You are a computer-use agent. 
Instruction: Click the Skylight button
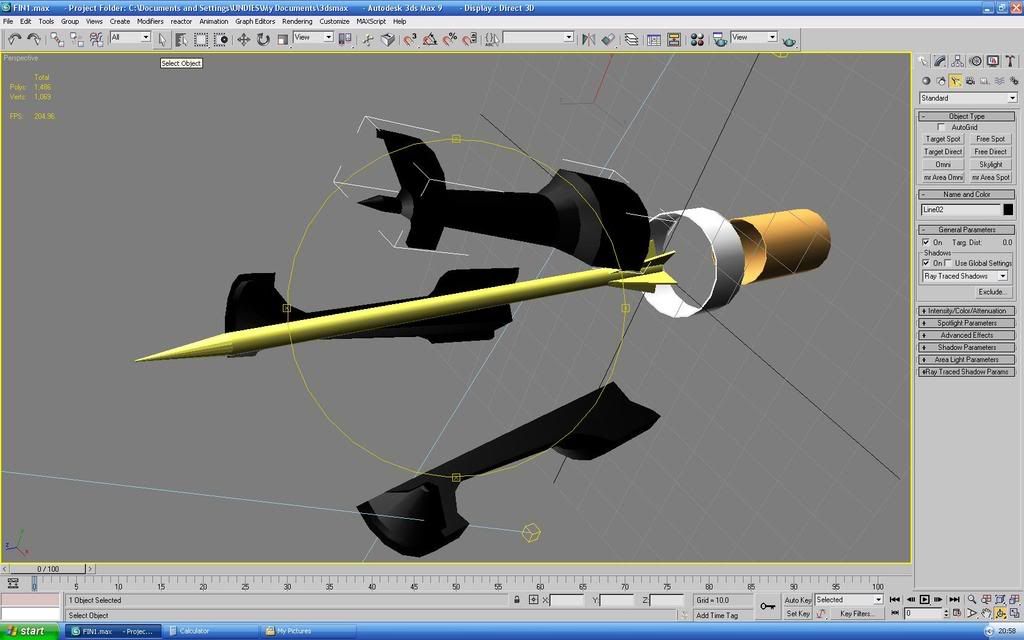[x=990, y=164]
